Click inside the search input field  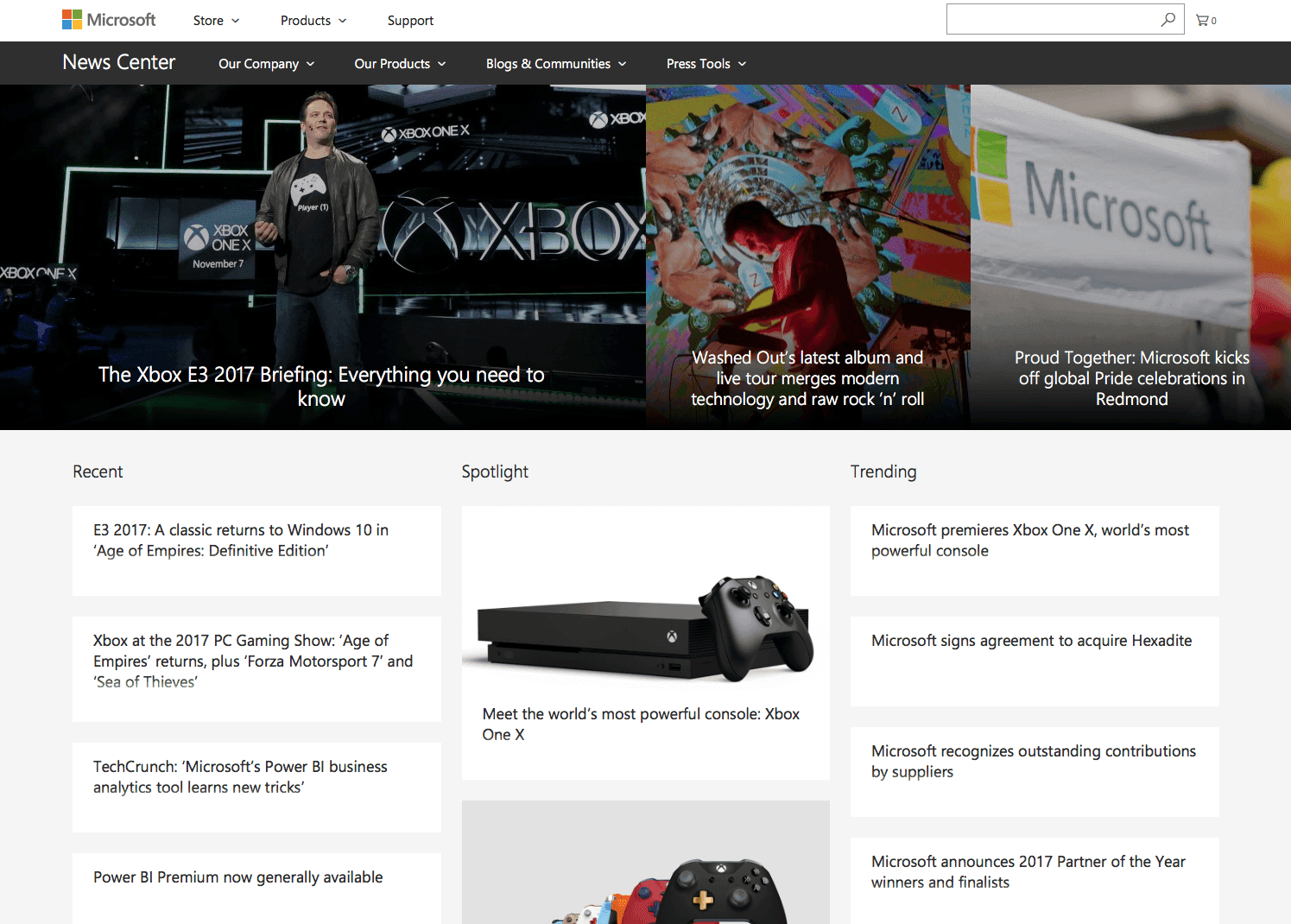coord(1049,19)
